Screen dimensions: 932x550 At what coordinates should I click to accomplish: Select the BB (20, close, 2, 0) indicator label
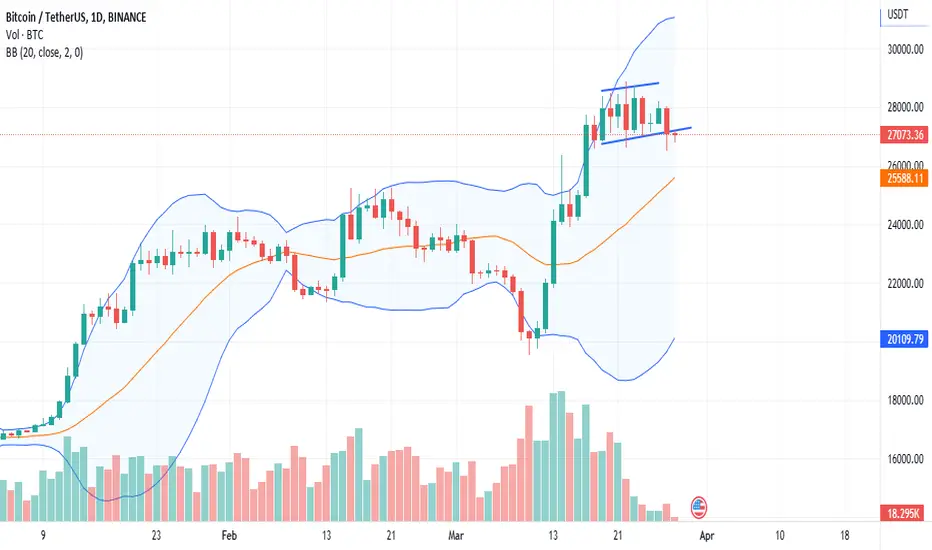pyautogui.click(x=45, y=53)
